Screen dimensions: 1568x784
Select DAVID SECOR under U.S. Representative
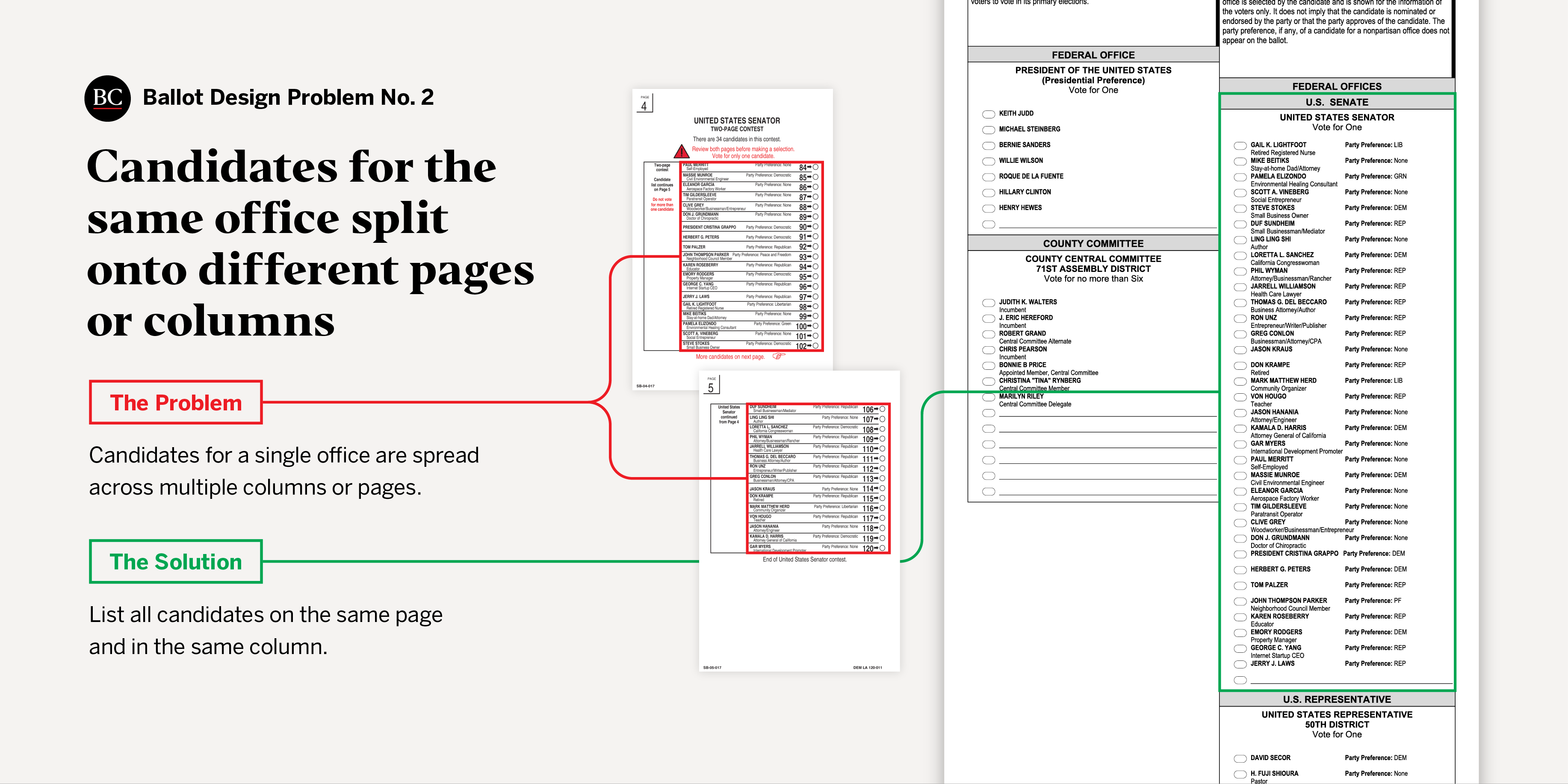pos(1240,758)
